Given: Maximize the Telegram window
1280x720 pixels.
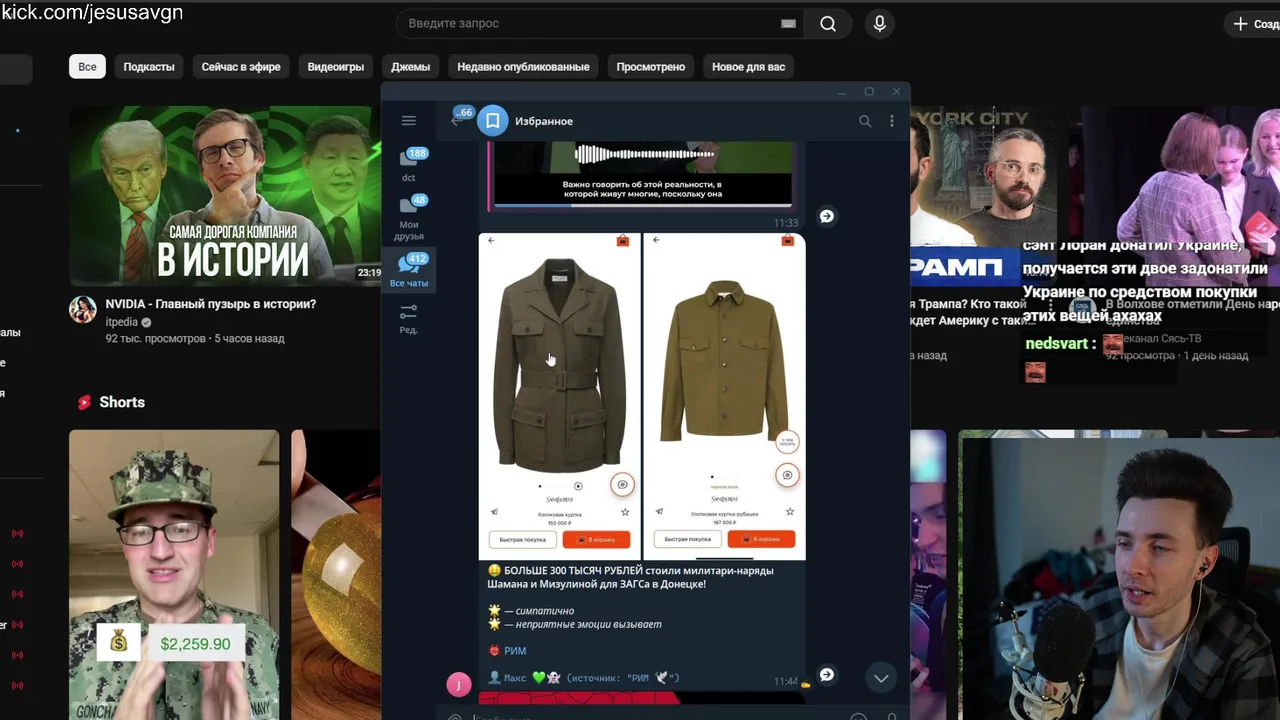Looking at the screenshot, I should coord(869,92).
